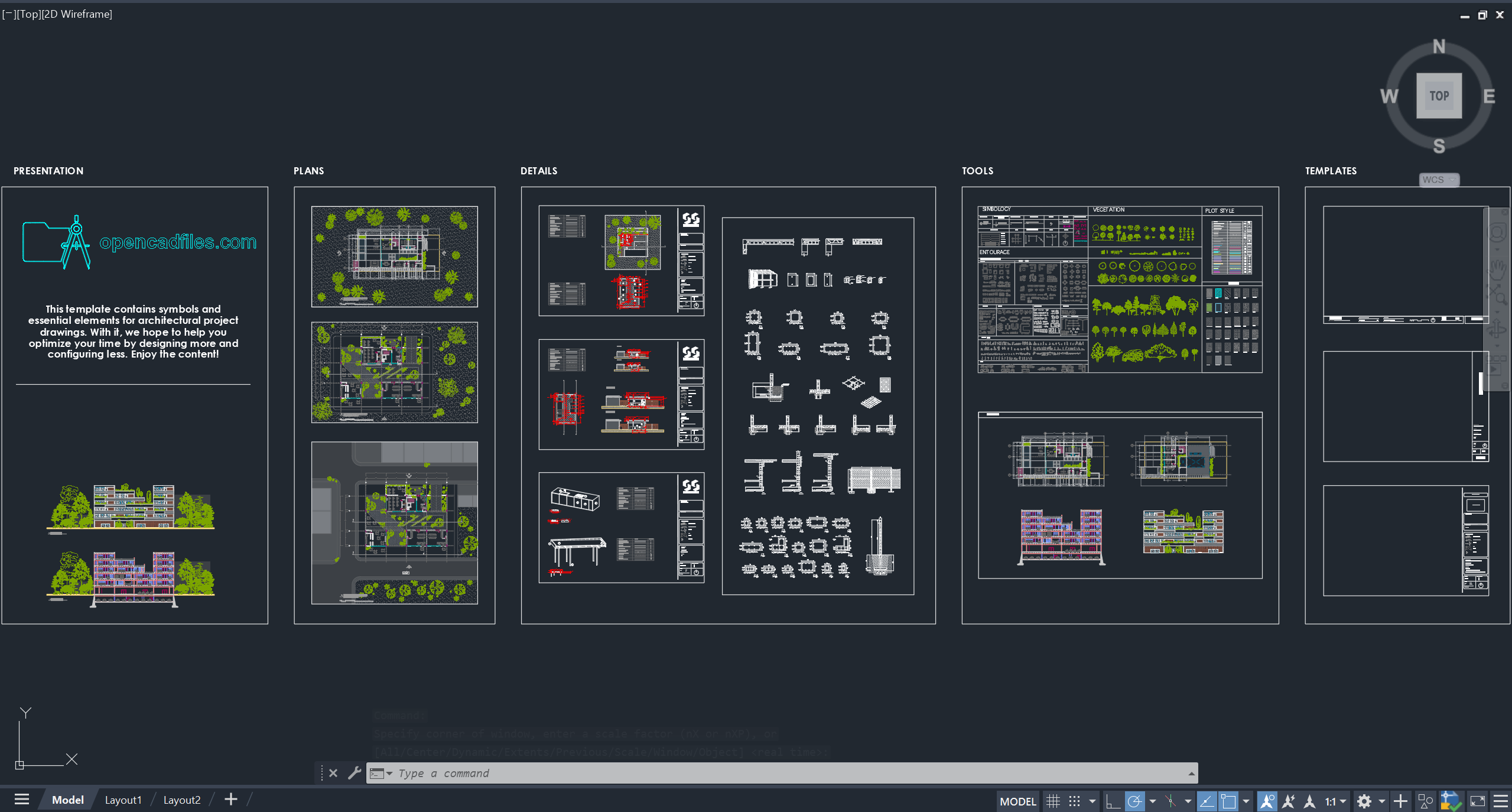Screen dimensions: 1512x812
Task: Toggle polar tracking in status bar
Action: (1134, 801)
